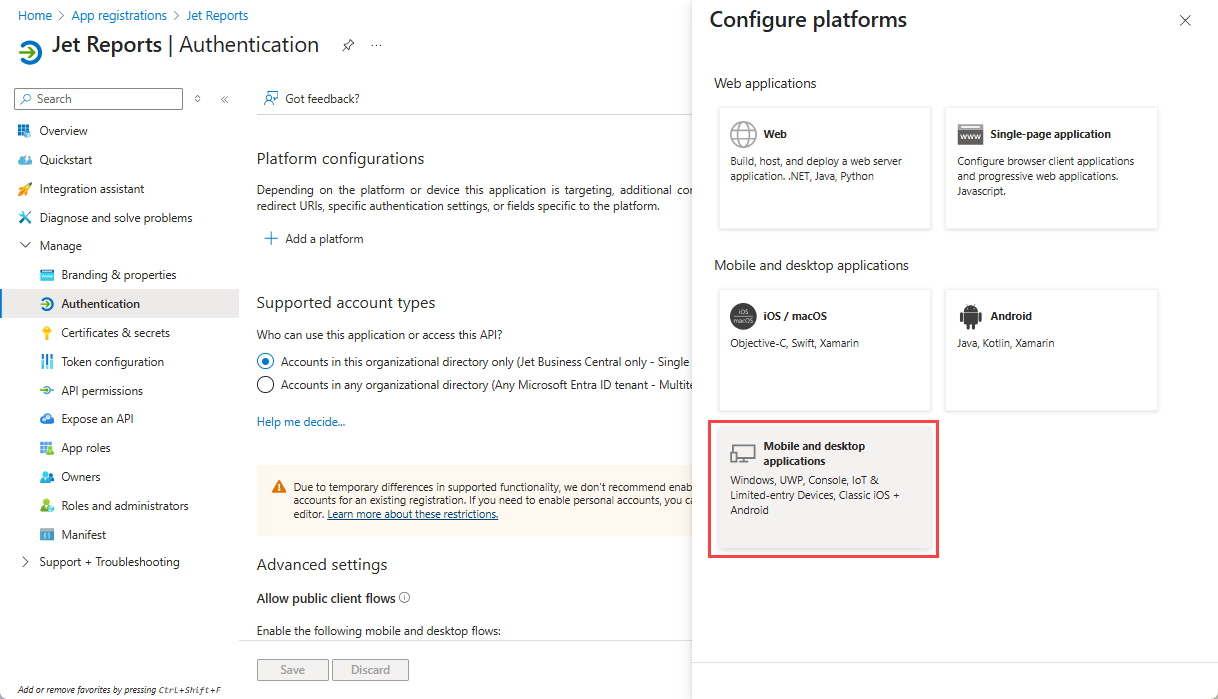This screenshot has width=1218, height=699.
Task: Click the Discard button
Action: [371, 670]
